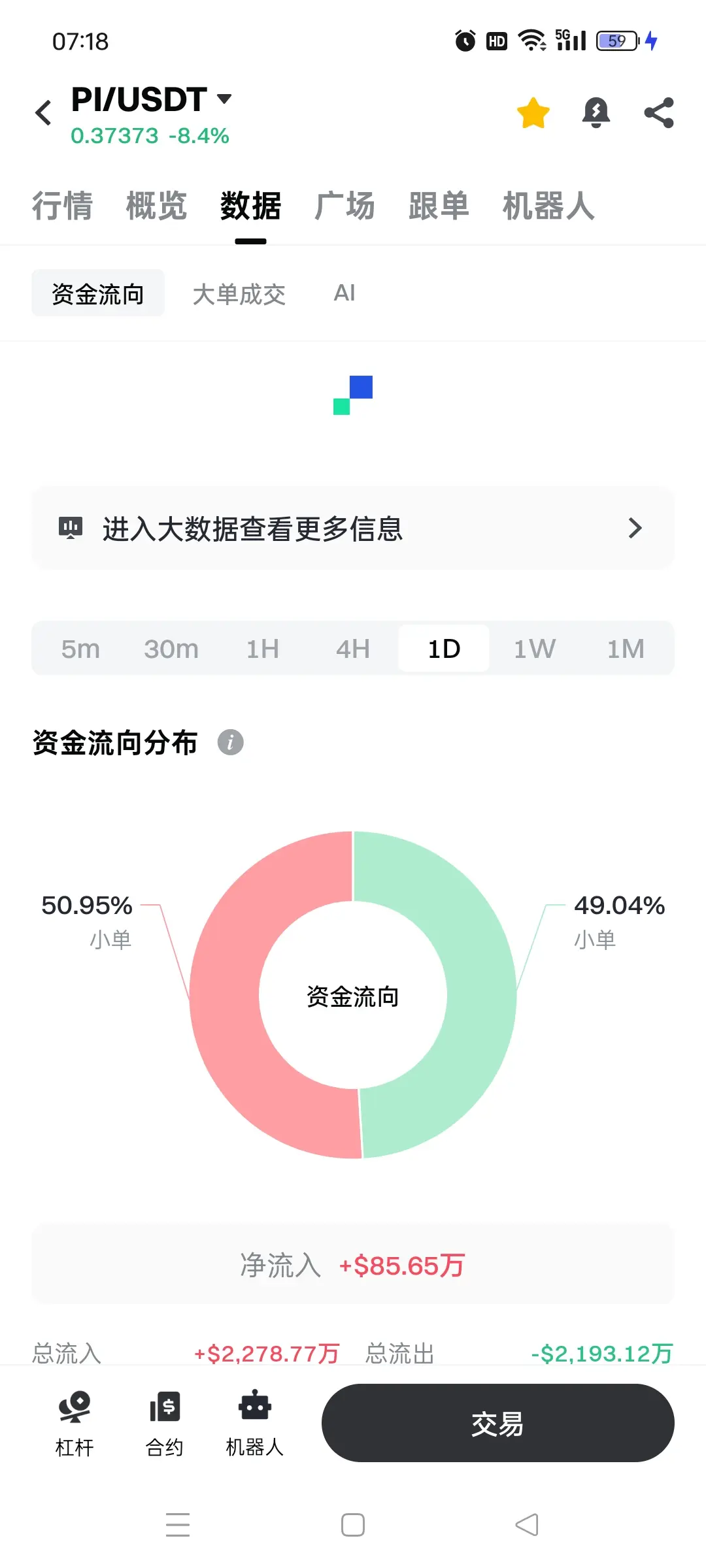Select the 大单成交 sub-tab

[x=239, y=294]
